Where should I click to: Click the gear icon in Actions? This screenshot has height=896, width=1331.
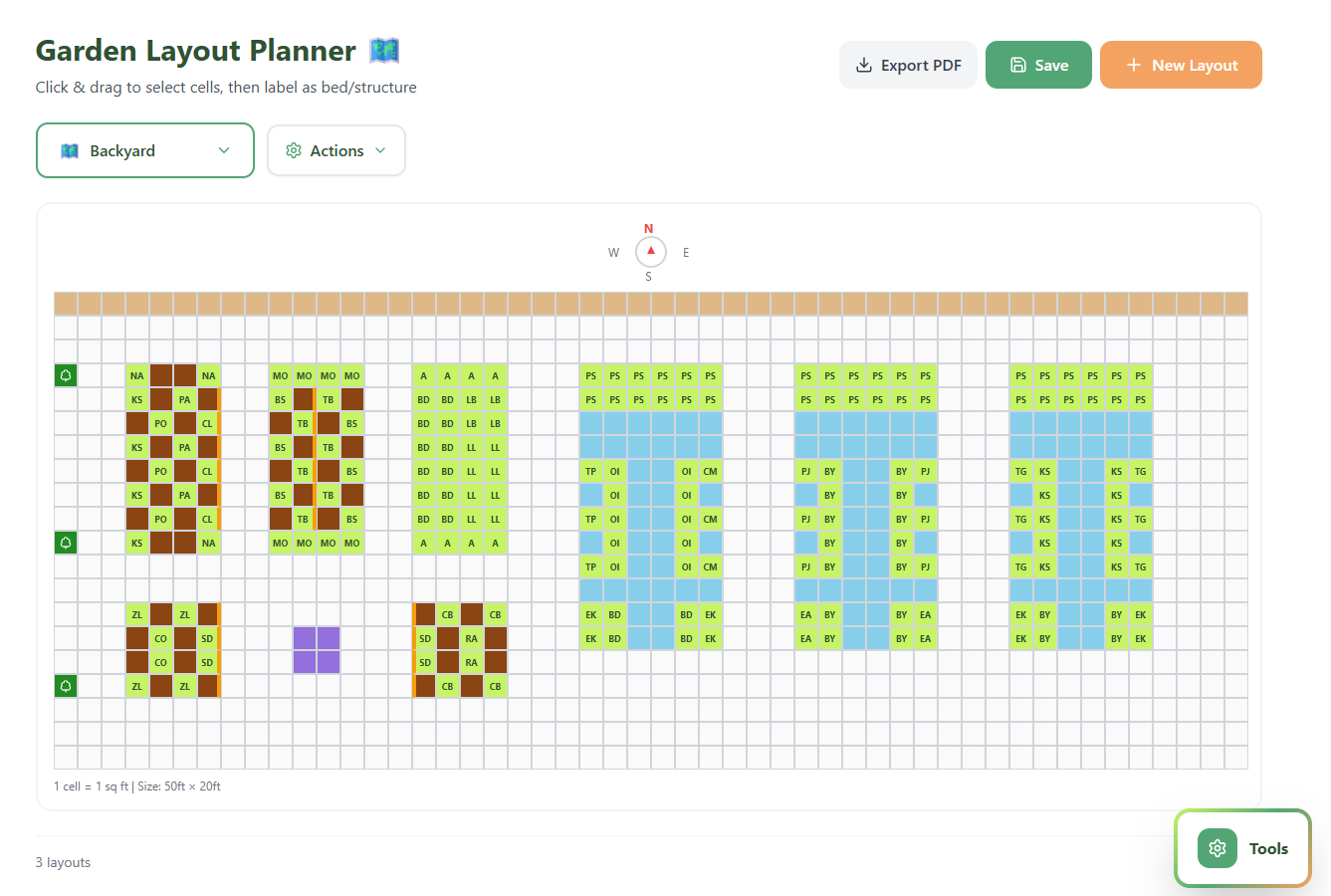(x=294, y=151)
